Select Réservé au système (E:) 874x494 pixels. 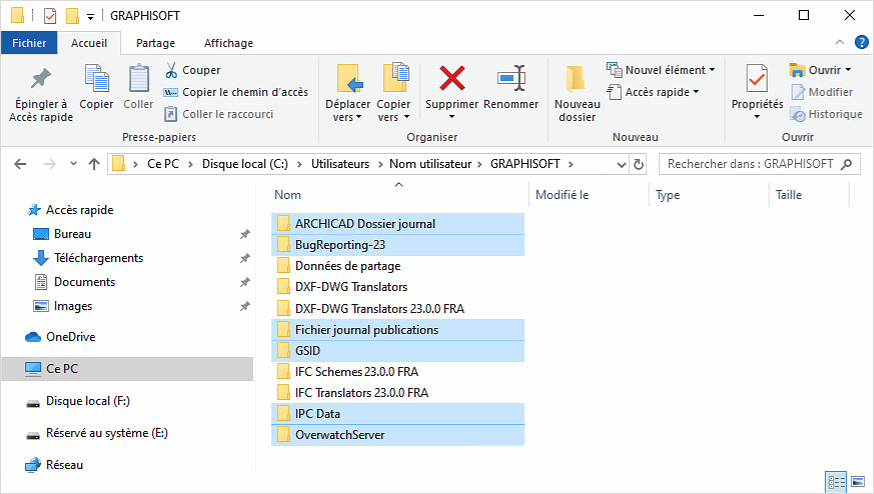tap(97, 433)
